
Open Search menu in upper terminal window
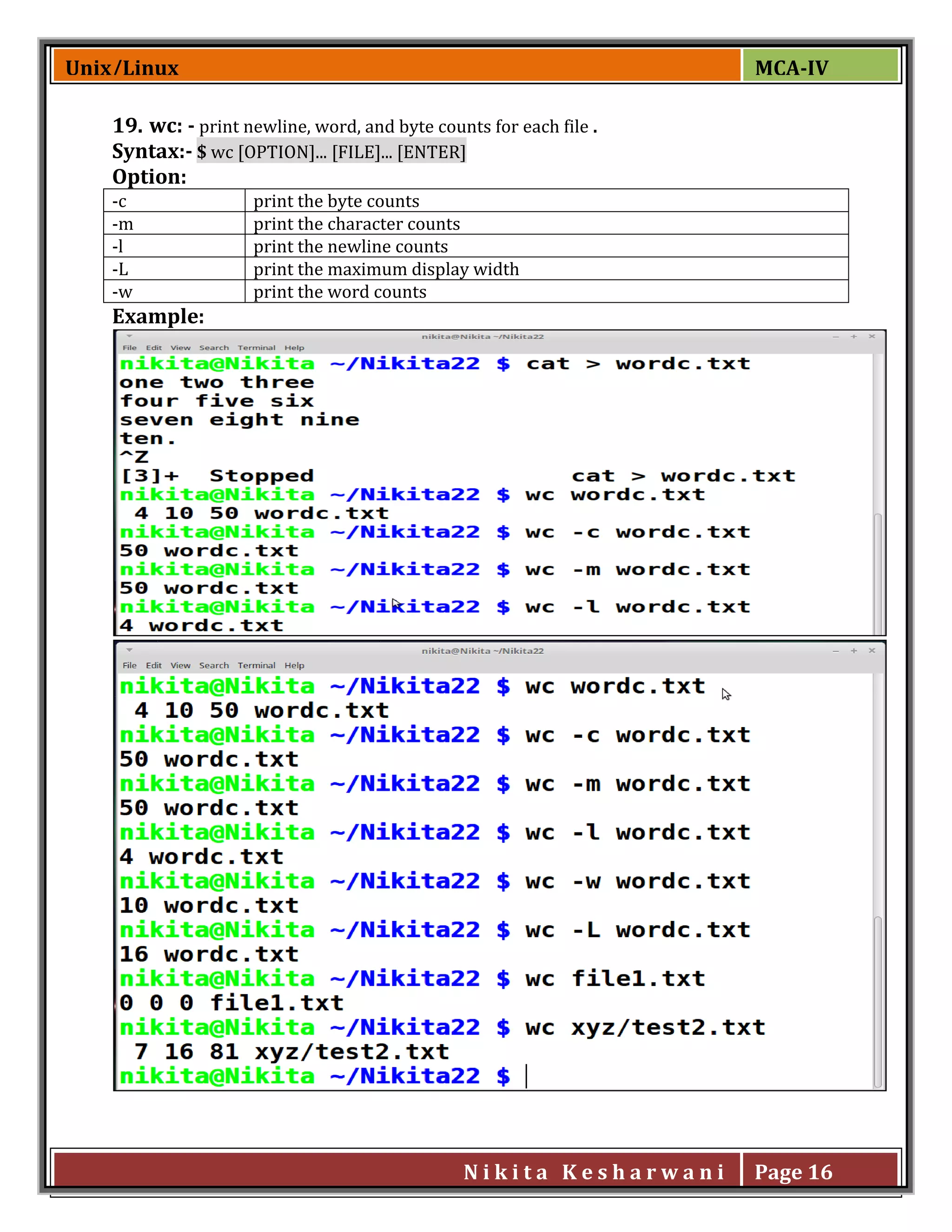tap(214, 348)
